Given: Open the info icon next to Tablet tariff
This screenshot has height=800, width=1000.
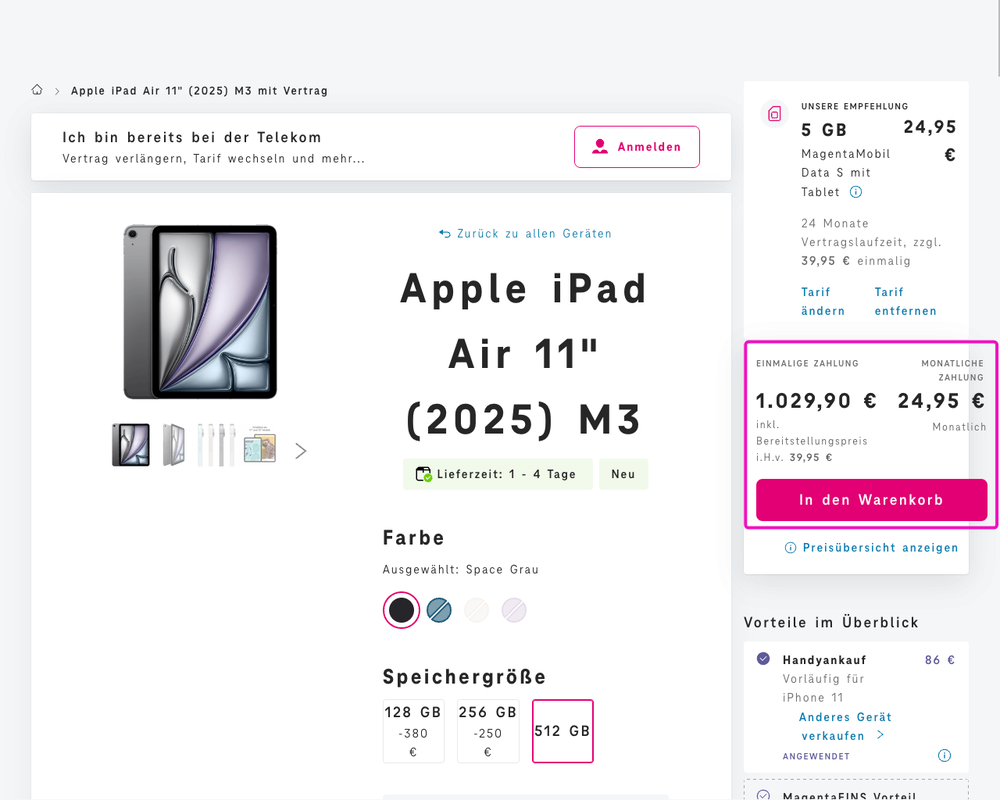Looking at the screenshot, I should click(858, 191).
